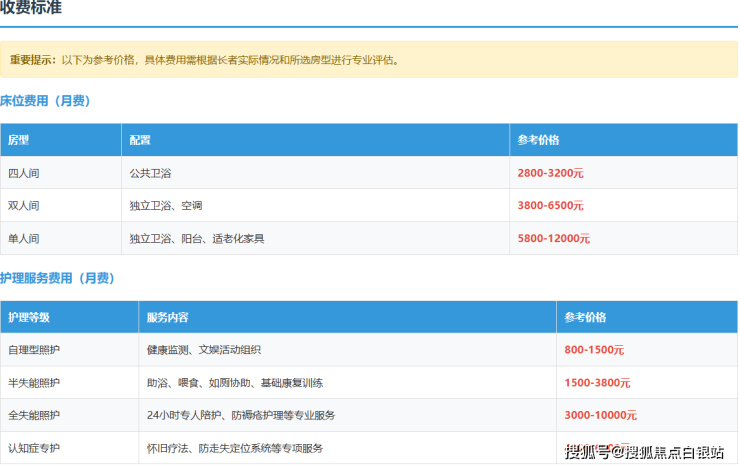Click the 床位费用（月费） section heading

pos(50,101)
